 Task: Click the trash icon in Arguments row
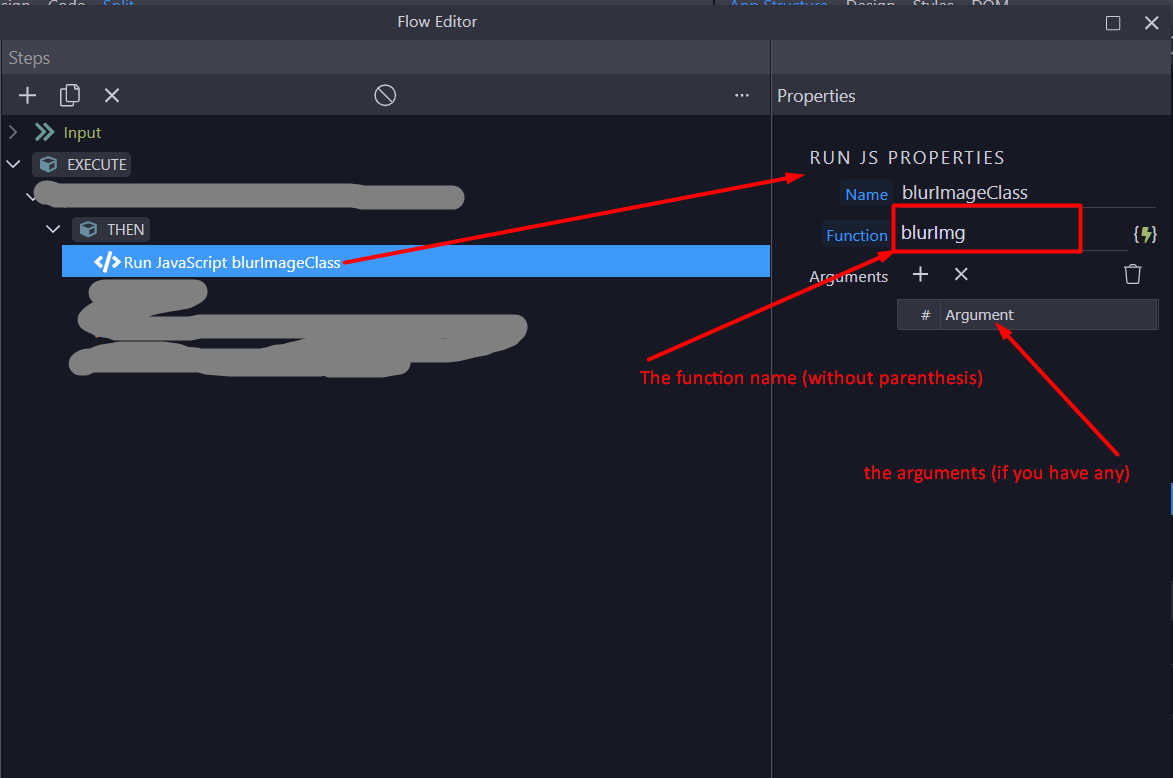[1132, 274]
